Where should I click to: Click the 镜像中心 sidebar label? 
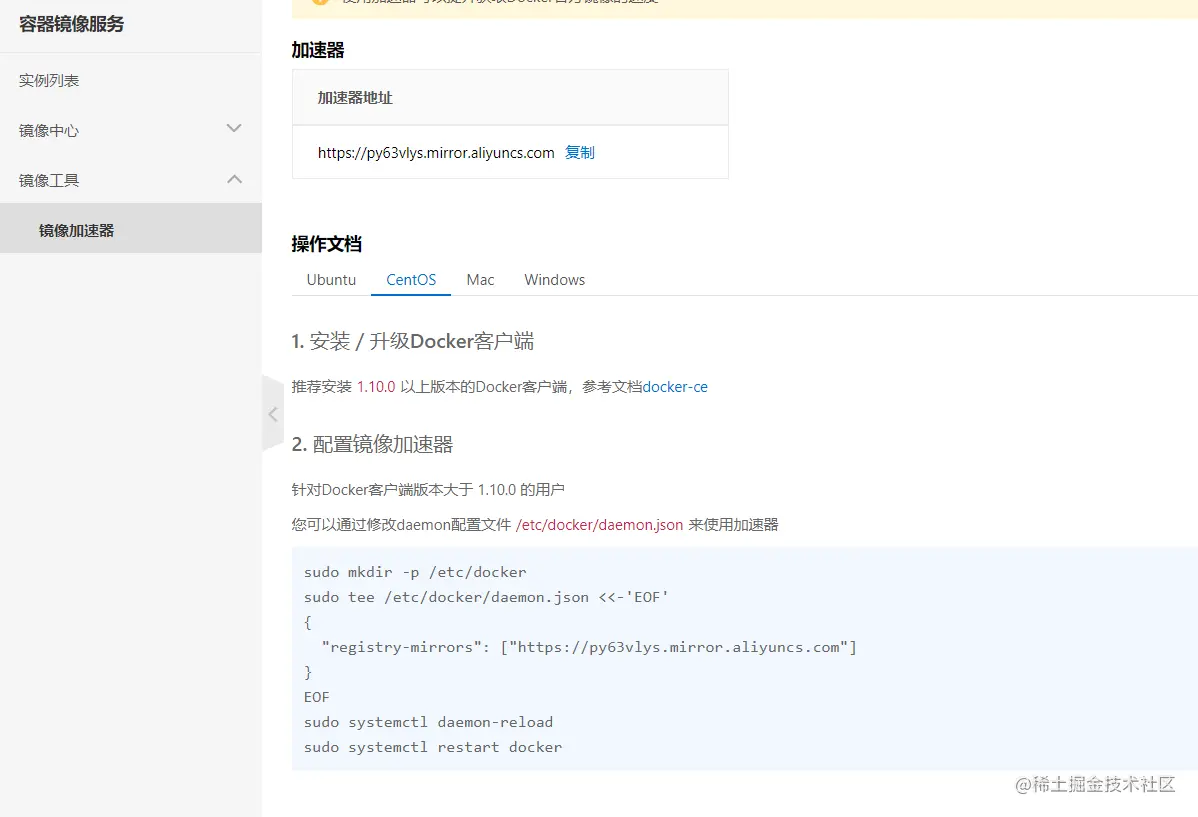49,130
